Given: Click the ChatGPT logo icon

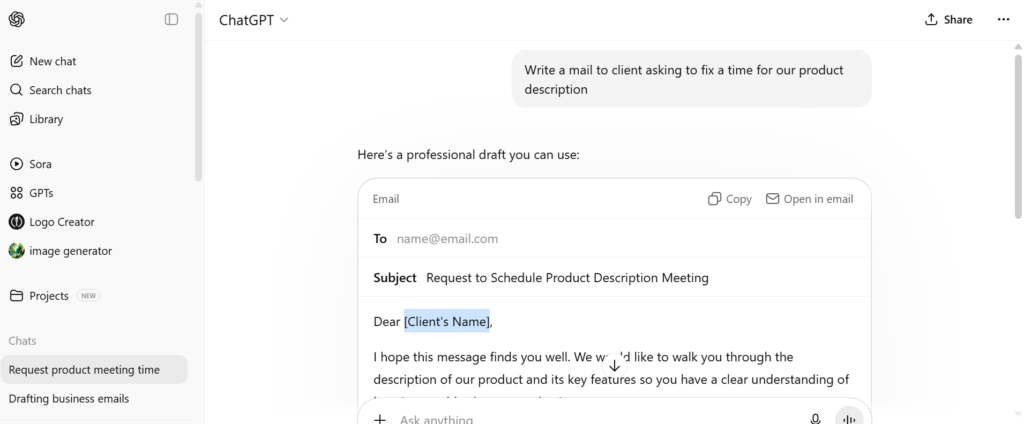Looking at the screenshot, I should click(17, 19).
